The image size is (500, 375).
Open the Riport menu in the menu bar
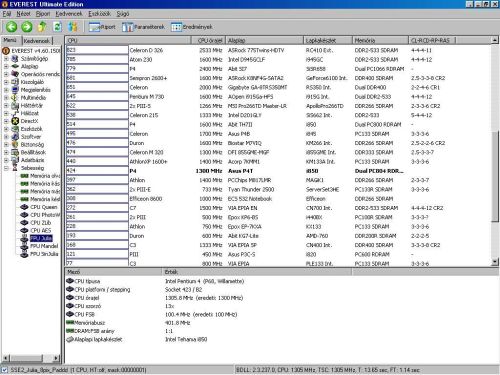point(43,14)
